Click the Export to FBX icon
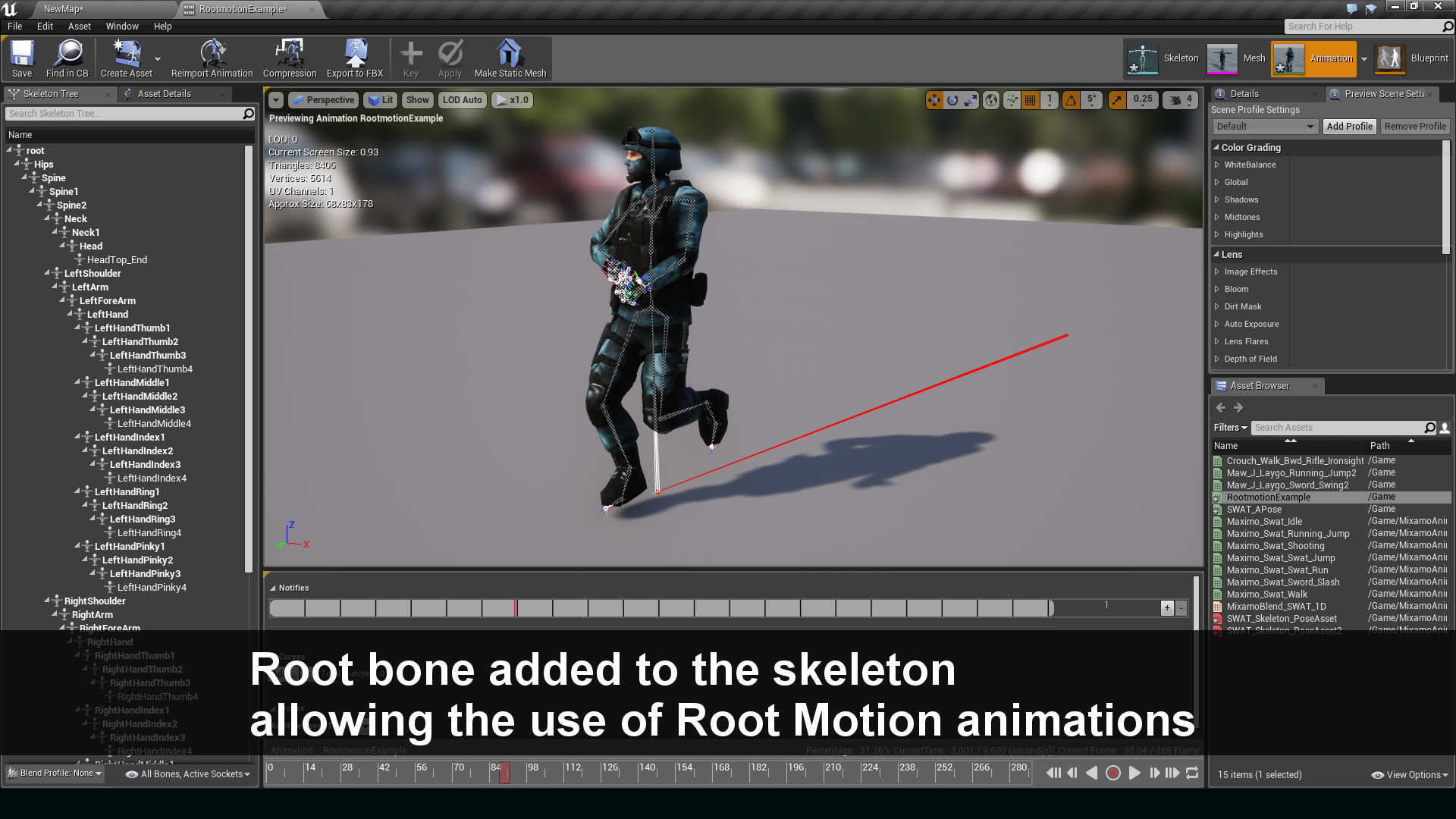 pos(355,59)
